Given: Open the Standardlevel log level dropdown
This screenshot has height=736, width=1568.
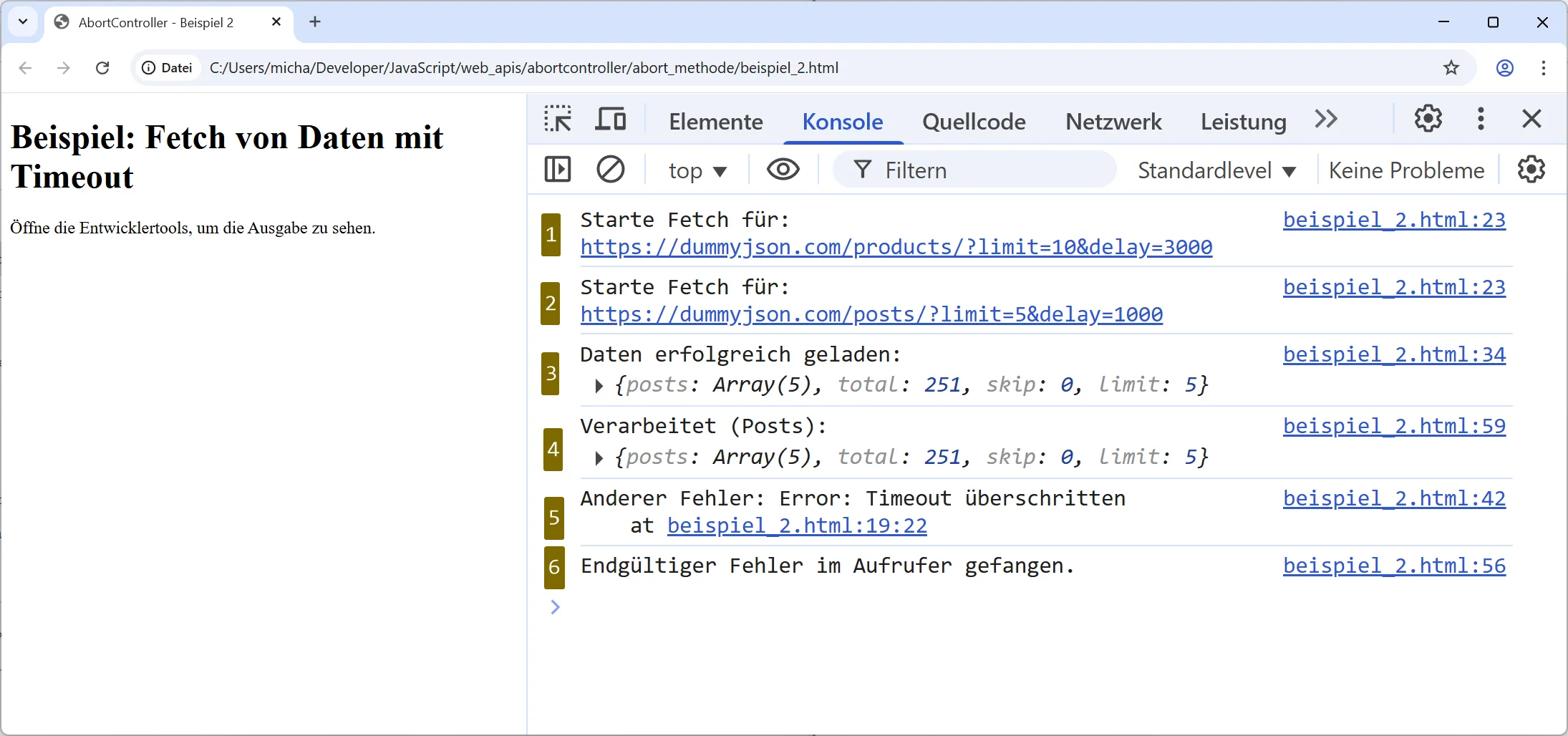Looking at the screenshot, I should click(1216, 170).
